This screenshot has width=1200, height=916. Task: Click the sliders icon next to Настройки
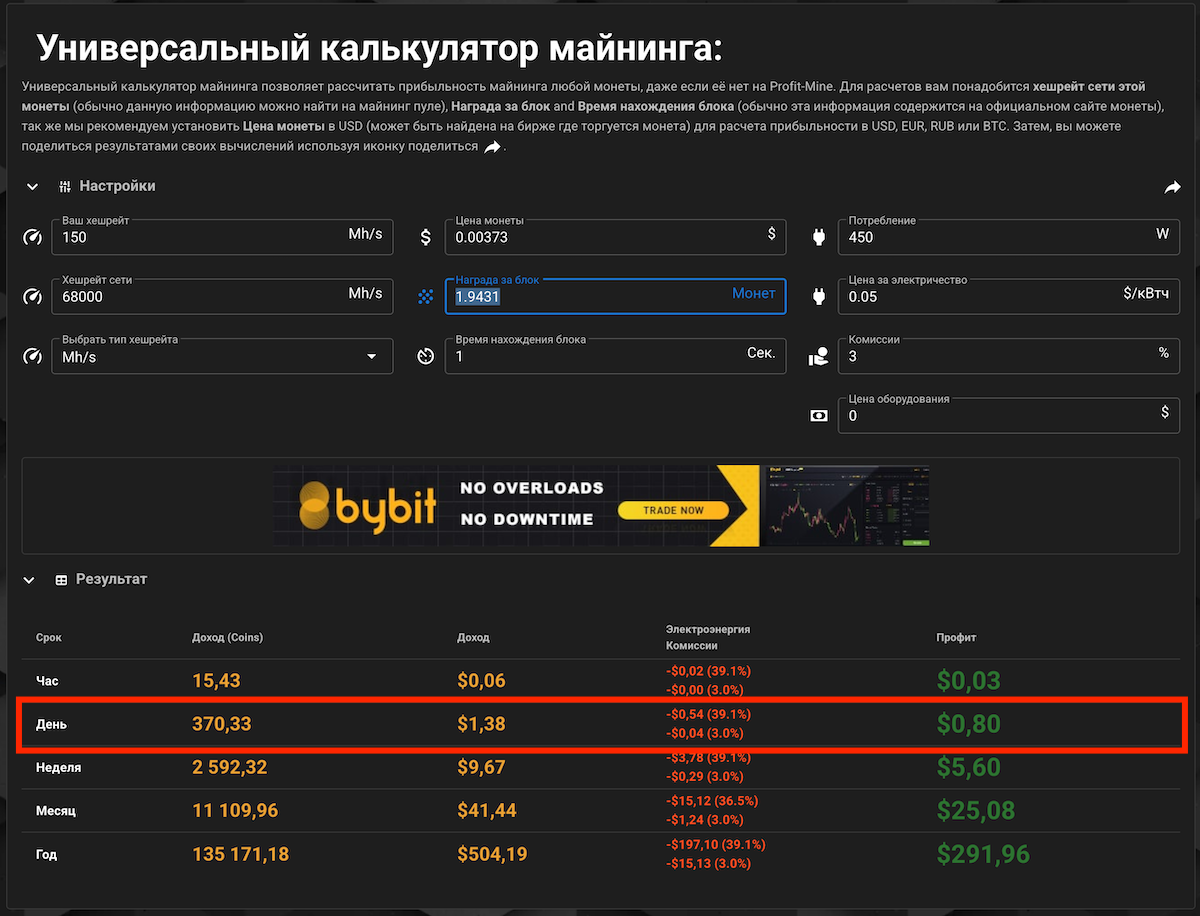(x=65, y=187)
